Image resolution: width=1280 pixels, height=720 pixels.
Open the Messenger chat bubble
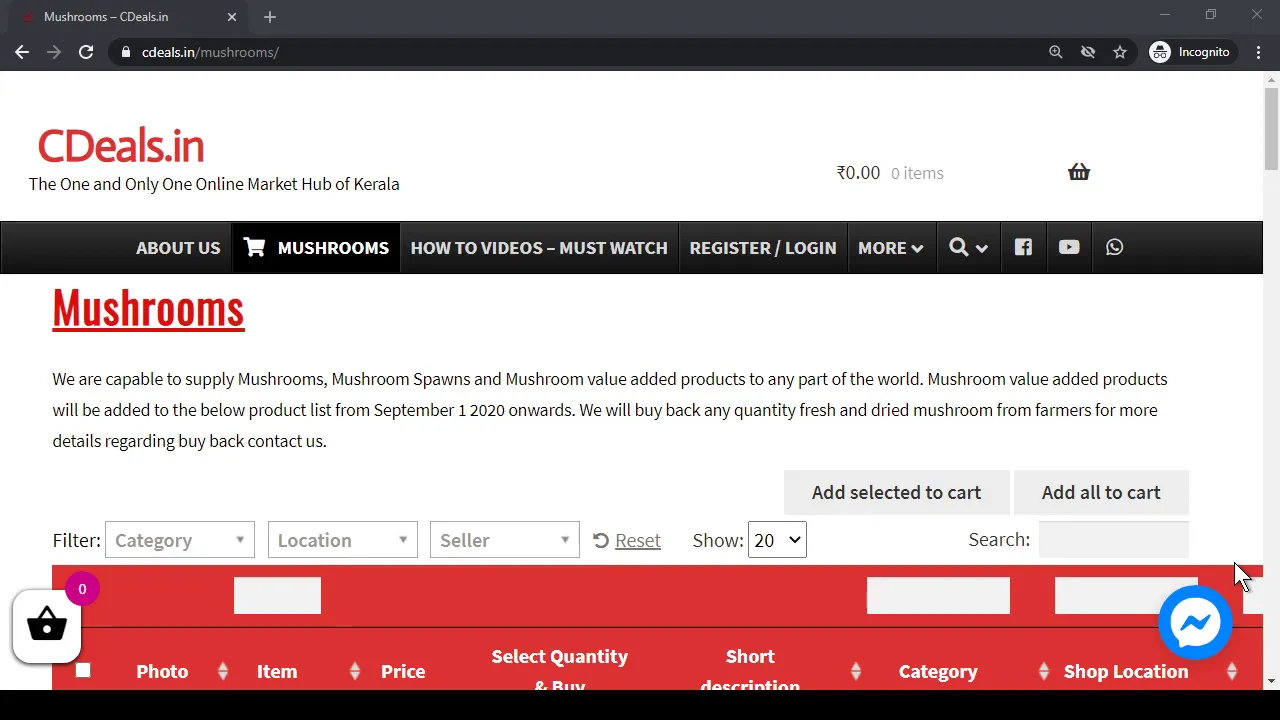(1195, 623)
